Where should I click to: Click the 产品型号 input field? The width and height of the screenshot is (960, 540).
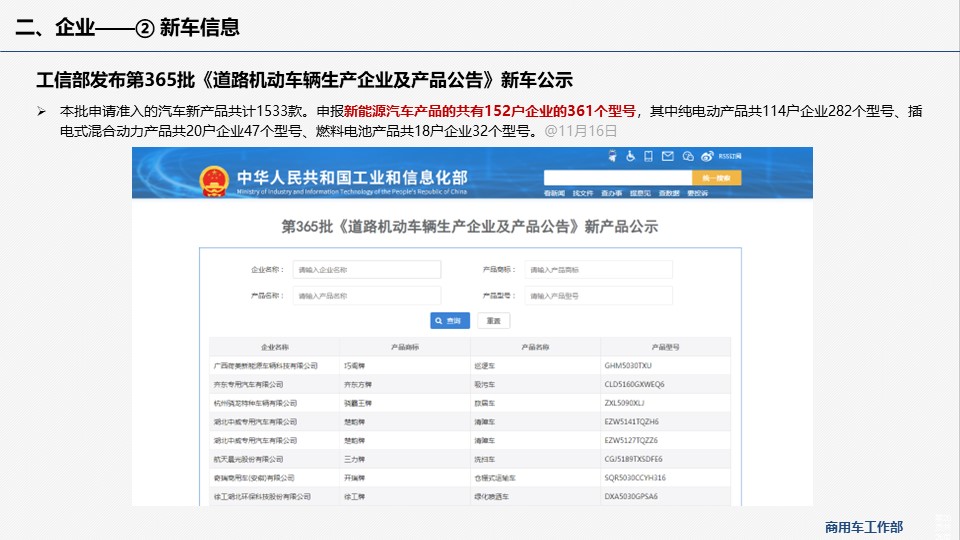pos(598,296)
